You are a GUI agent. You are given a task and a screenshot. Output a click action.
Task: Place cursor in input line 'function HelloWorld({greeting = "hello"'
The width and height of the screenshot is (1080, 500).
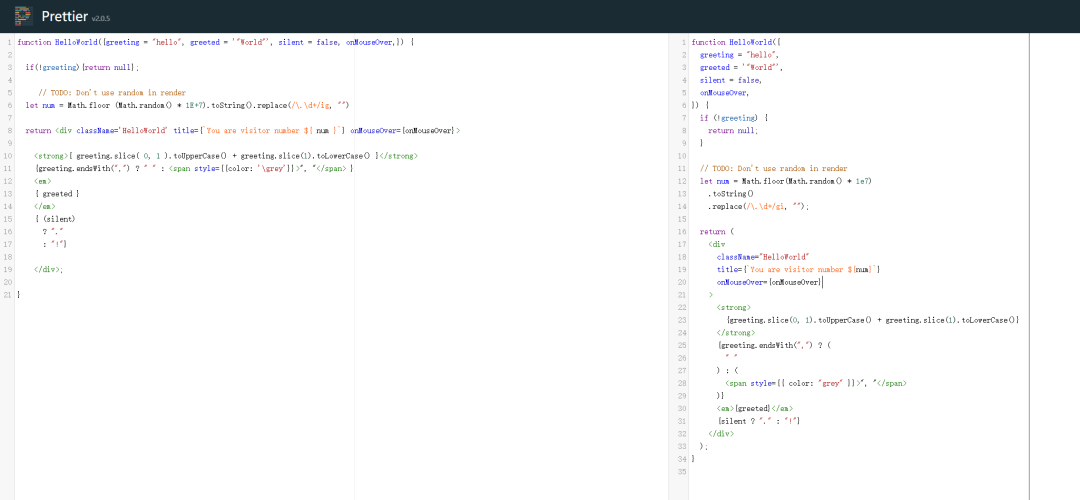pyautogui.click(x=216, y=42)
